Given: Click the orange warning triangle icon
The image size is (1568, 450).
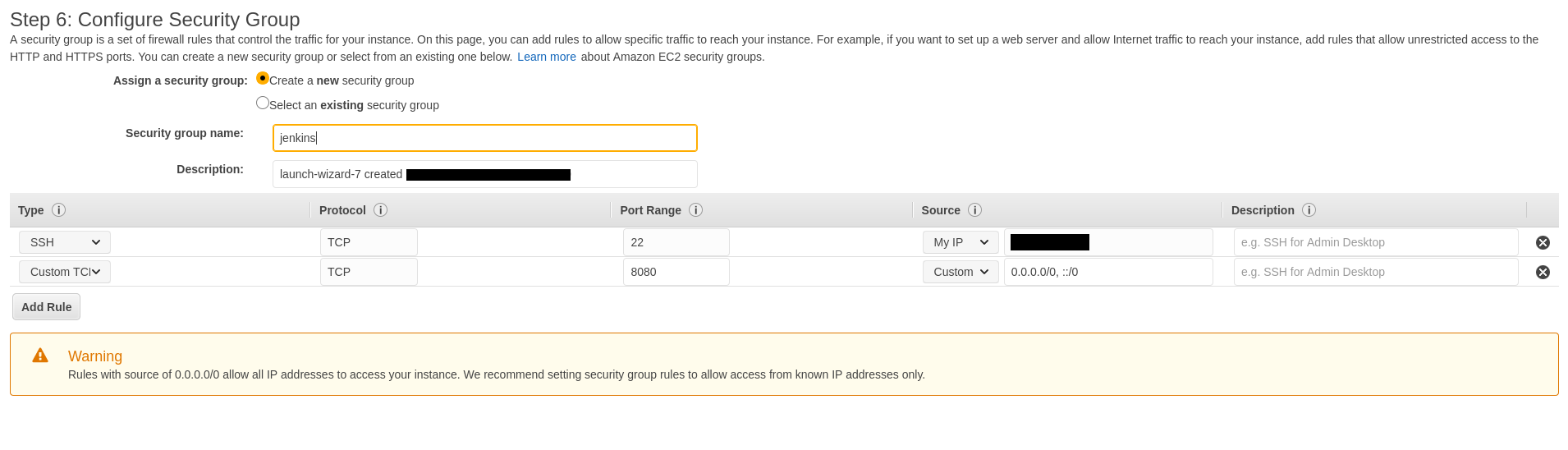Looking at the screenshot, I should pos(40,356).
